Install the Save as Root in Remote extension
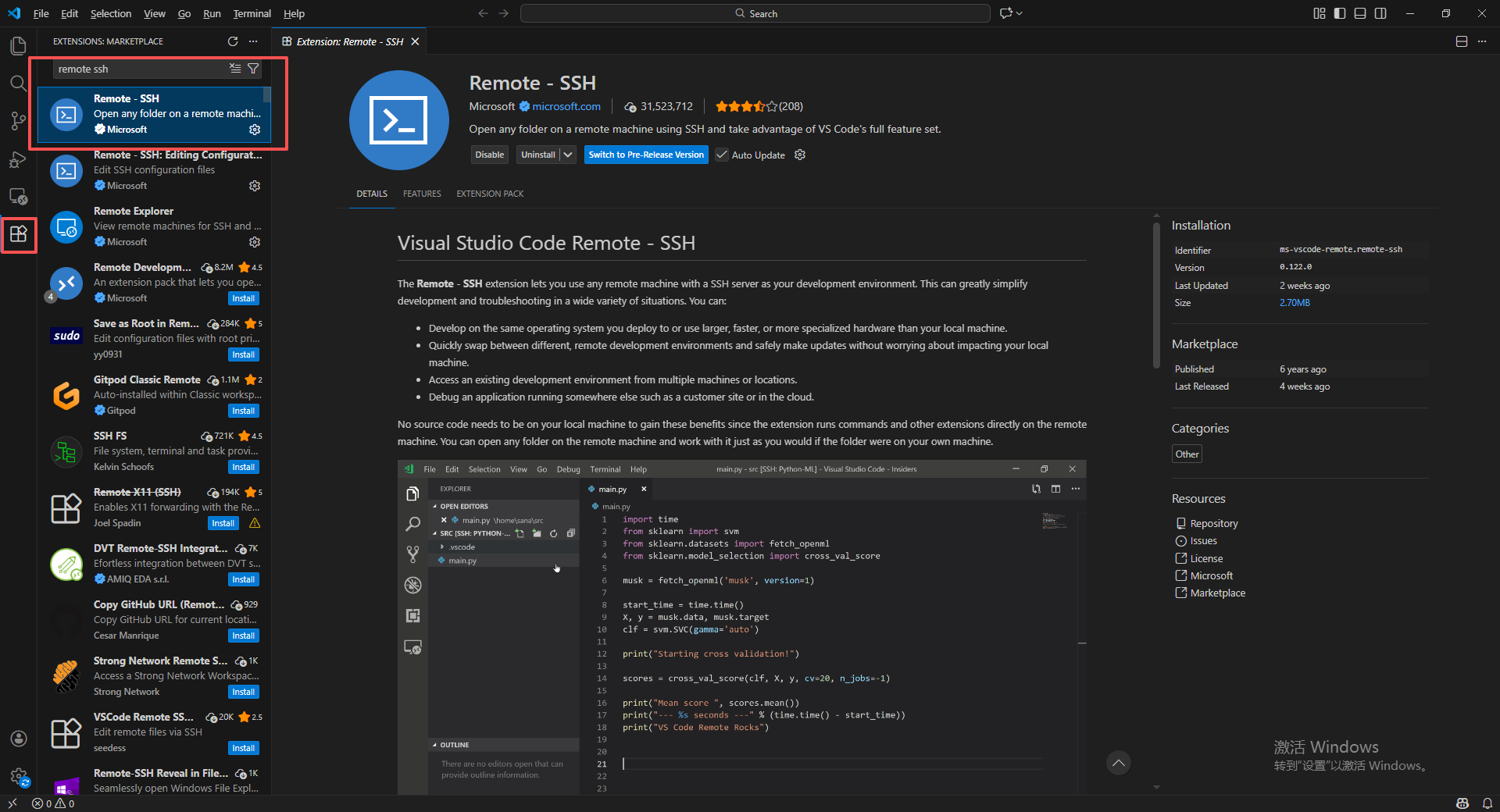Viewport: 1500px width, 812px height. click(x=244, y=354)
